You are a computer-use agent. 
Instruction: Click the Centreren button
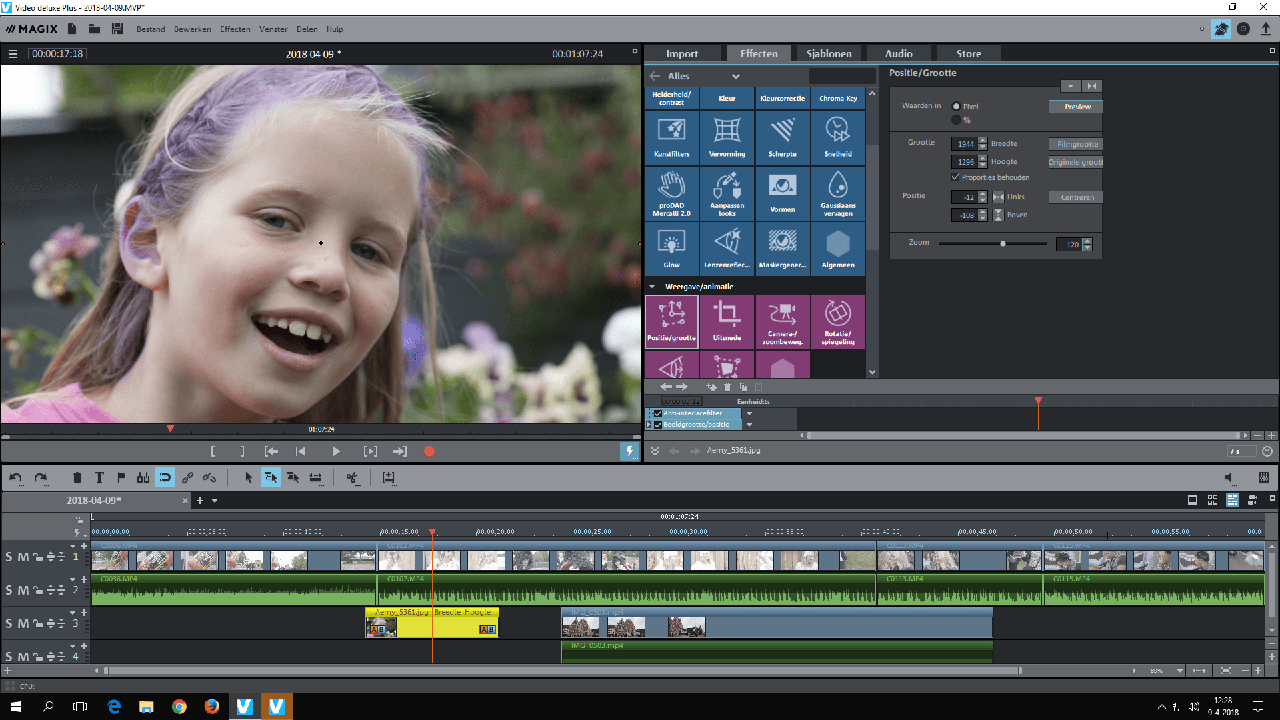1076,197
